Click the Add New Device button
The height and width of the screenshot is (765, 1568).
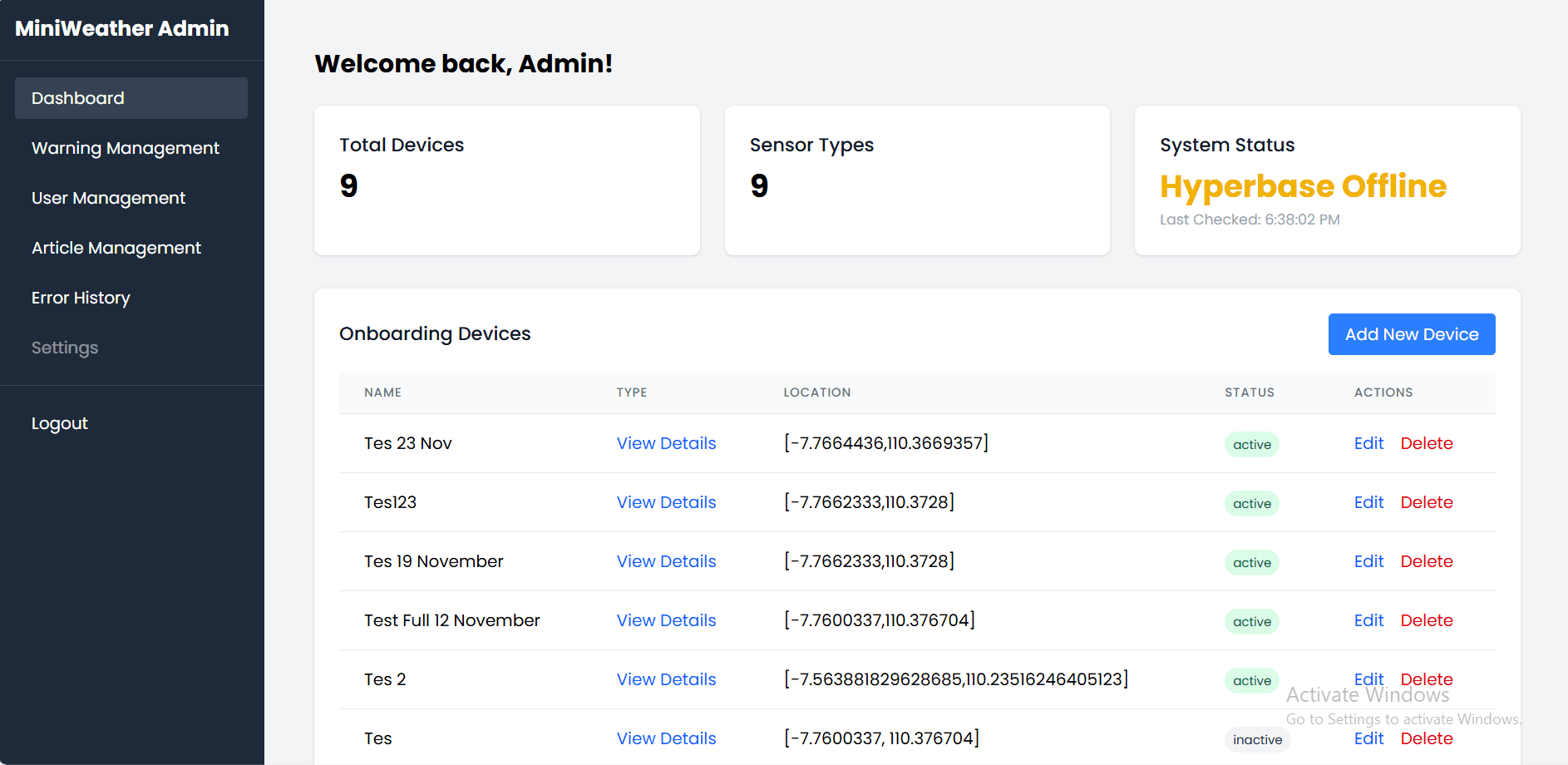[x=1411, y=334]
